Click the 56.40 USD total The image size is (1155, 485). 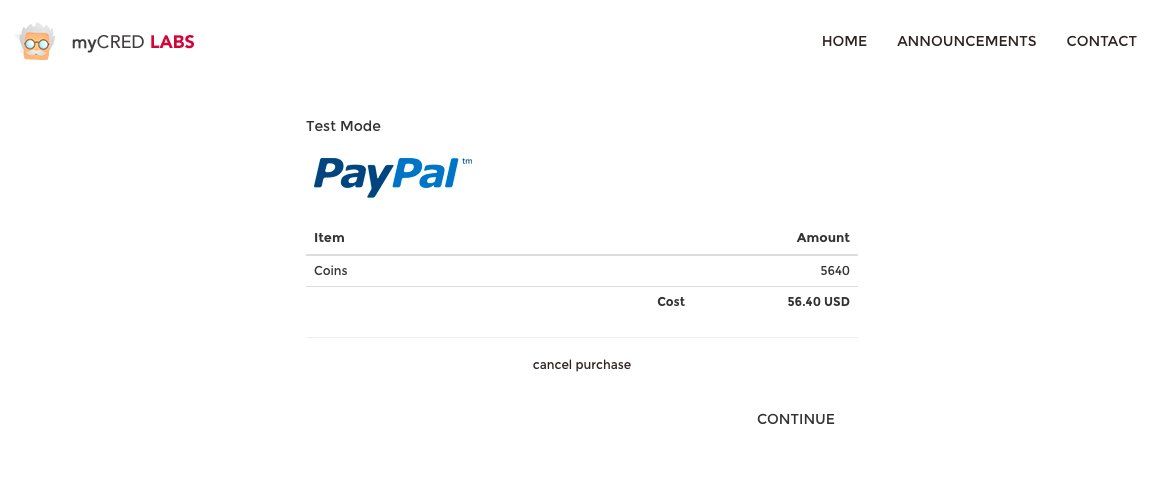pyautogui.click(x=818, y=301)
